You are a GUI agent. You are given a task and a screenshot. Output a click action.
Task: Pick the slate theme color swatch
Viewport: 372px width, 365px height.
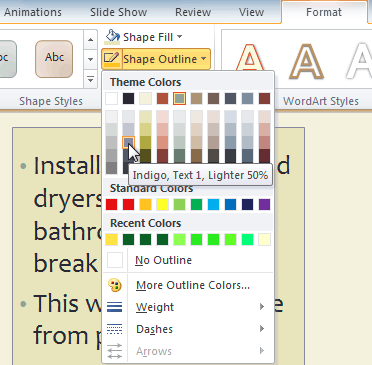pyautogui.click(x=231, y=99)
